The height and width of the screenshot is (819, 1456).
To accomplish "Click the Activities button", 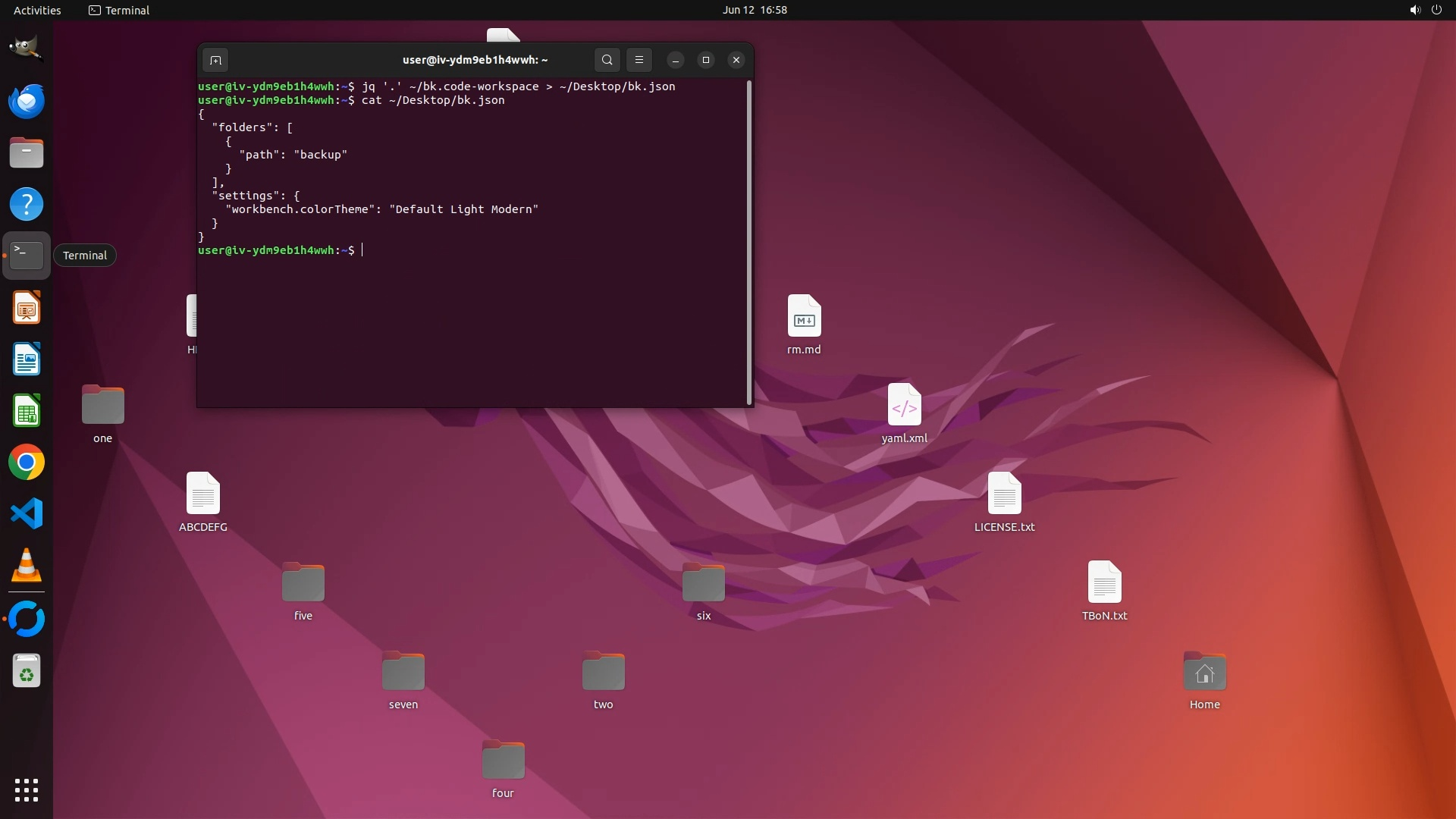I will 37,10.
